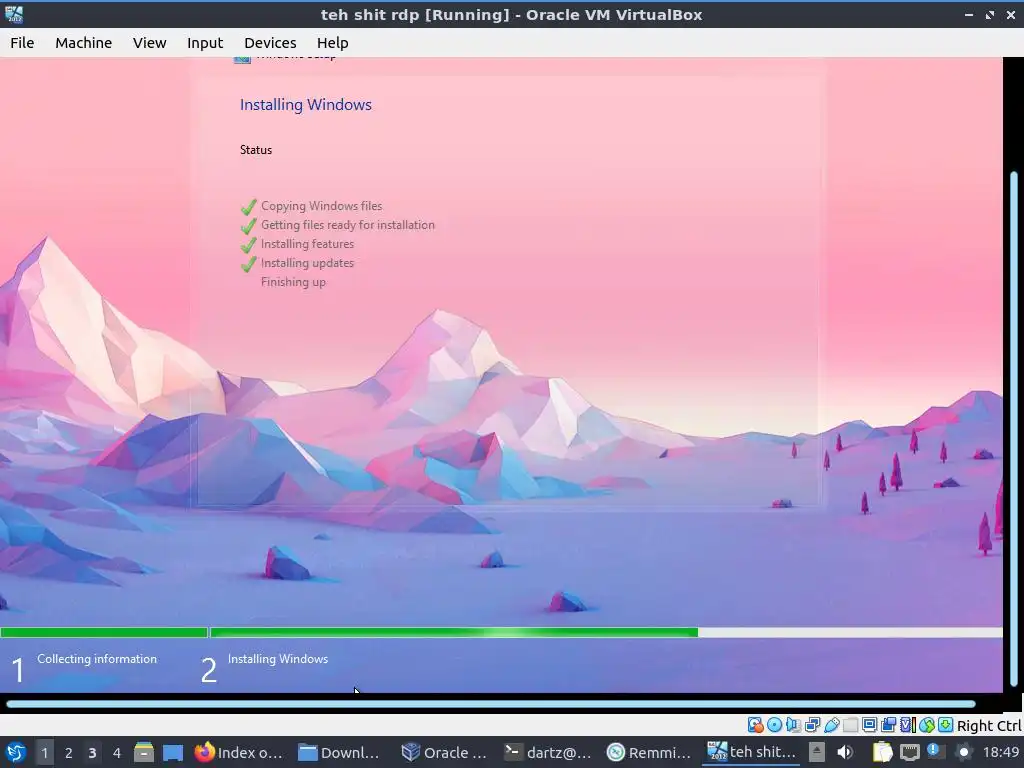Click the update notification tray icon

click(936, 752)
